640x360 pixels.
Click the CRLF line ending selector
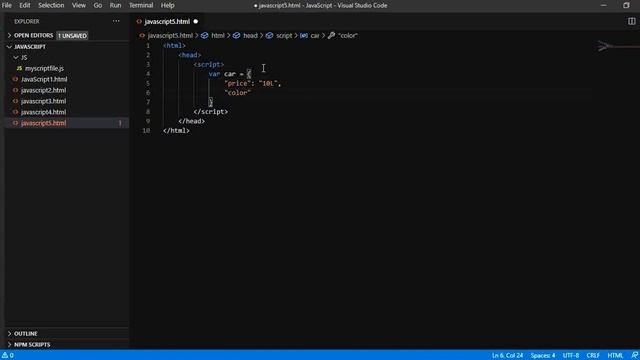click(x=593, y=355)
